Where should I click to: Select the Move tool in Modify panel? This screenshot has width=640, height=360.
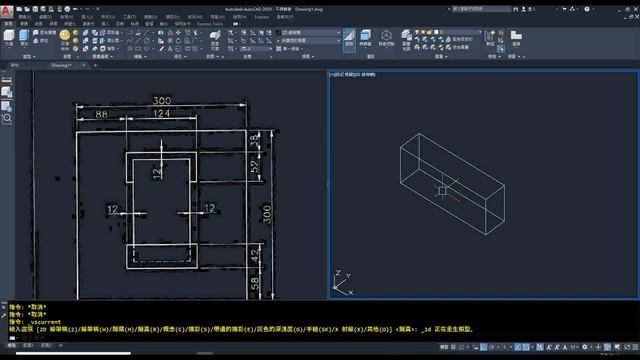click(x=178, y=33)
